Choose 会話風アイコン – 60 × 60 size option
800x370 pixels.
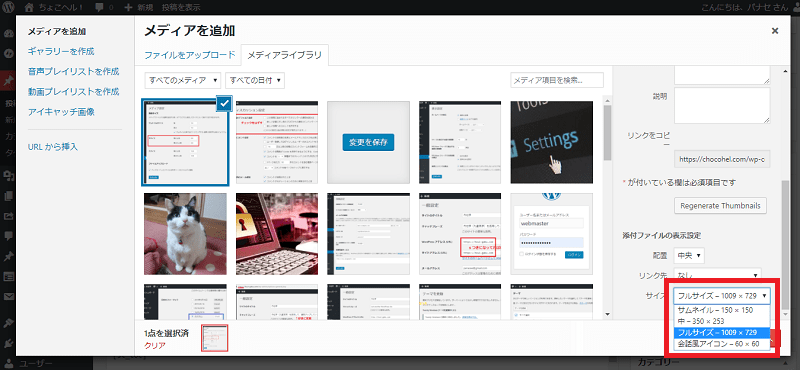(x=721, y=344)
